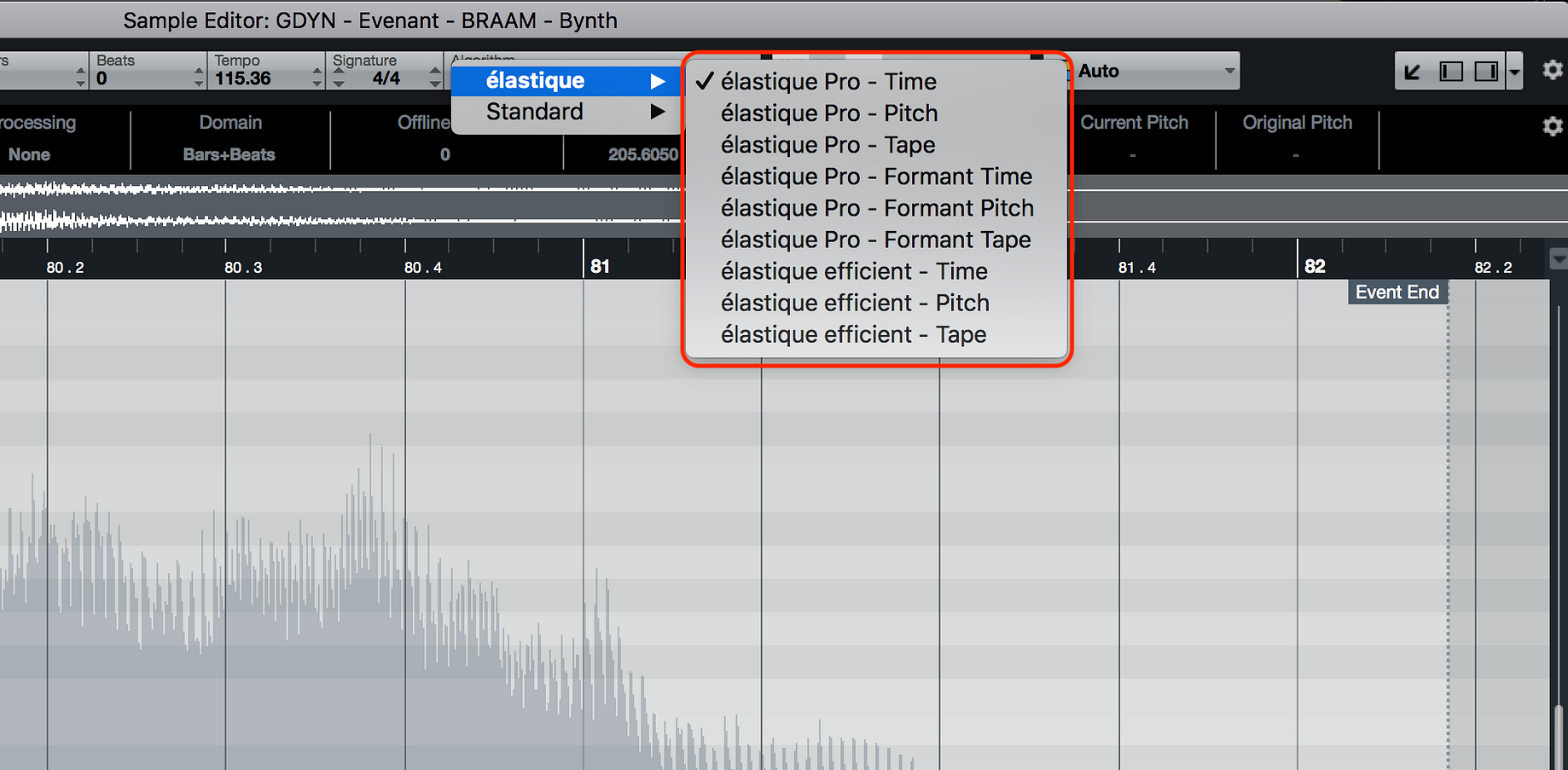
Task: Choose élastique Pro - Formant Tape
Action: point(877,240)
